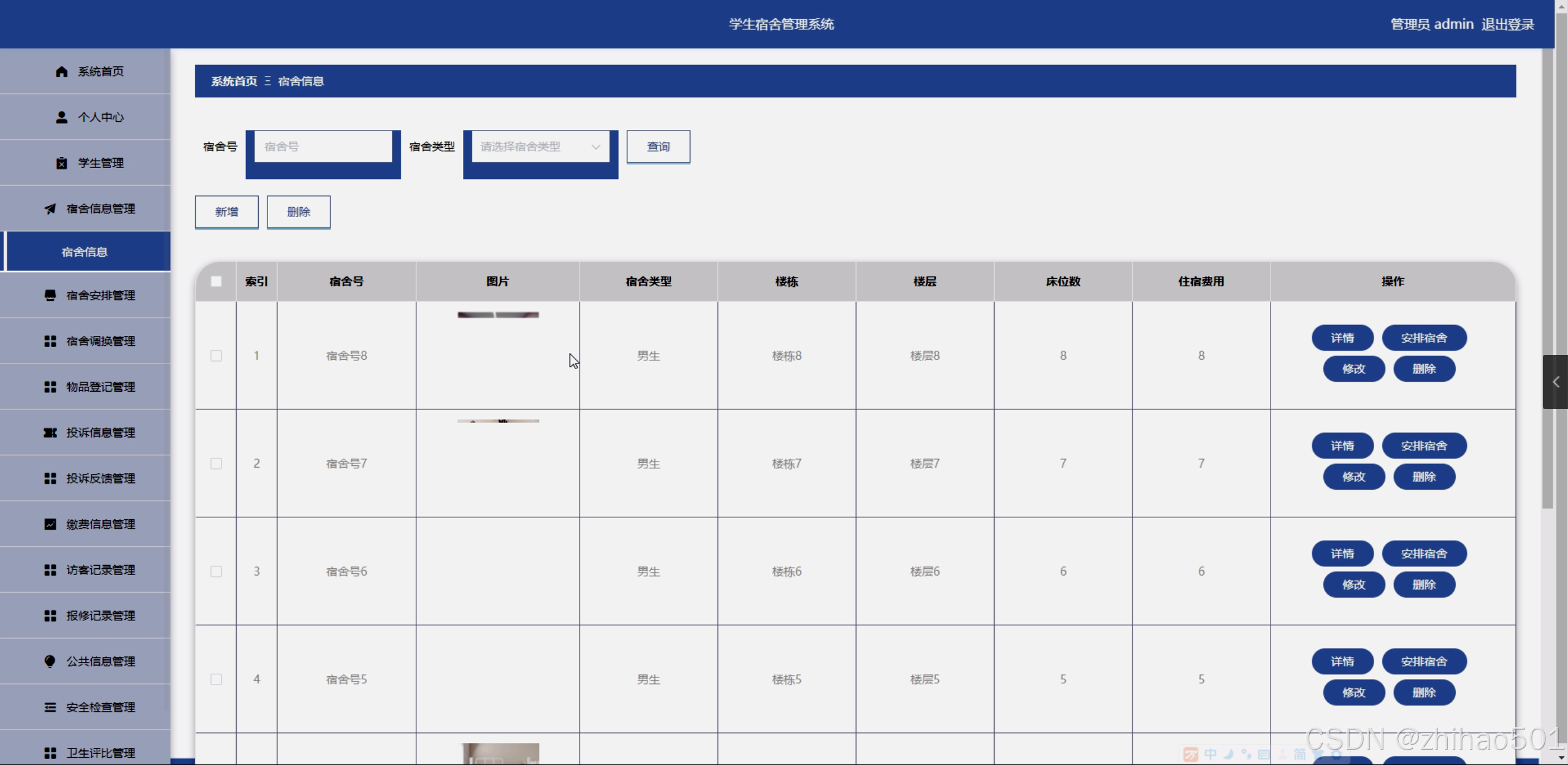Image resolution: width=1568 pixels, height=765 pixels.
Task: Open the 宿舍类型 dropdown selector
Action: tap(540, 147)
